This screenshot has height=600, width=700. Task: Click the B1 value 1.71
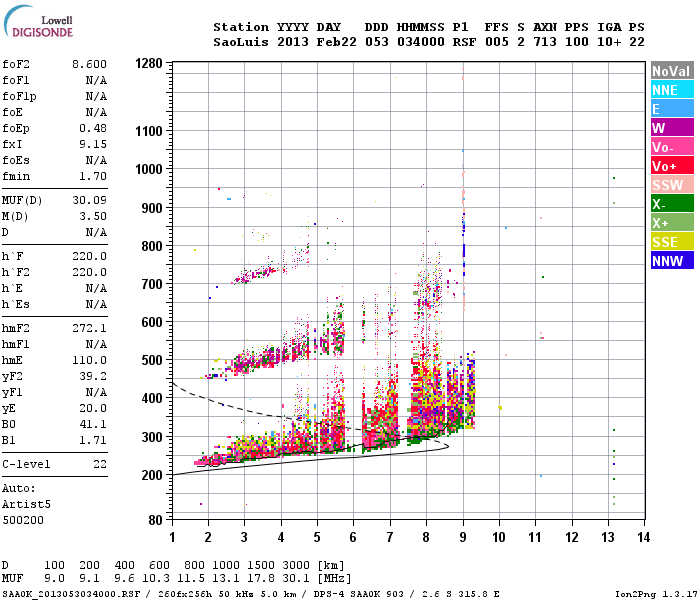(x=93, y=440)
